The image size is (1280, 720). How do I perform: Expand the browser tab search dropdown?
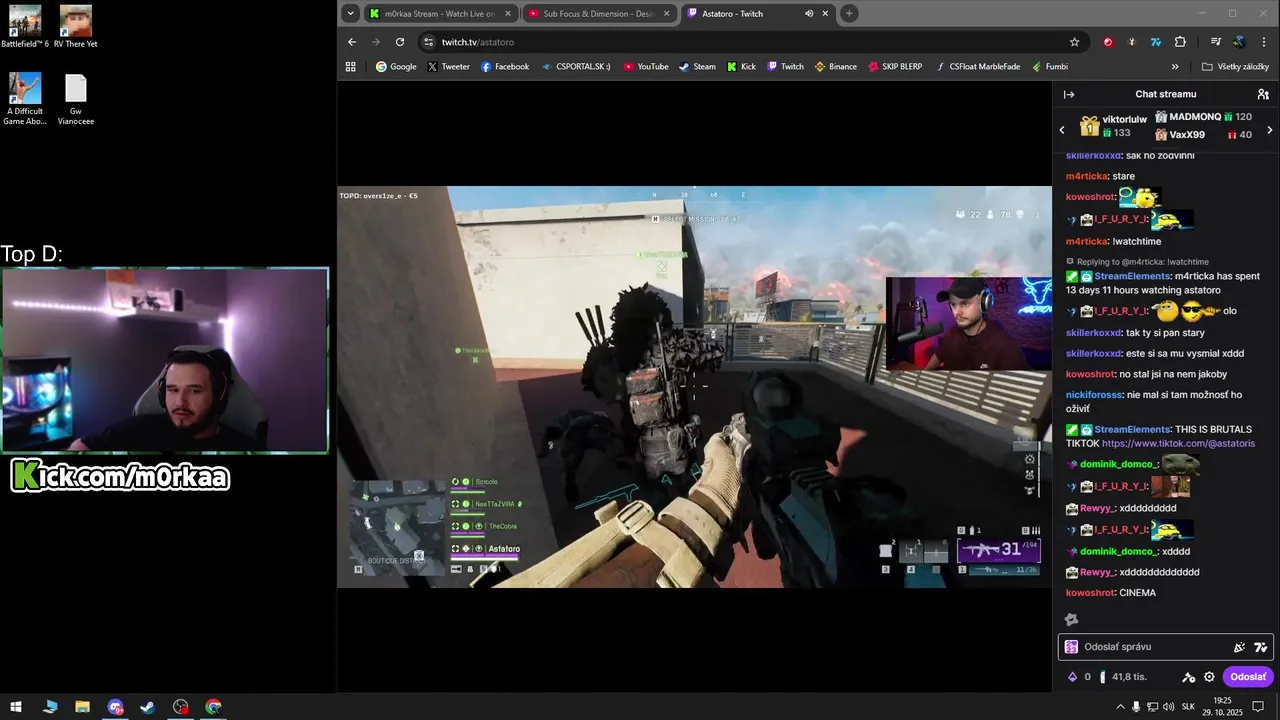[x=350, y=13]
